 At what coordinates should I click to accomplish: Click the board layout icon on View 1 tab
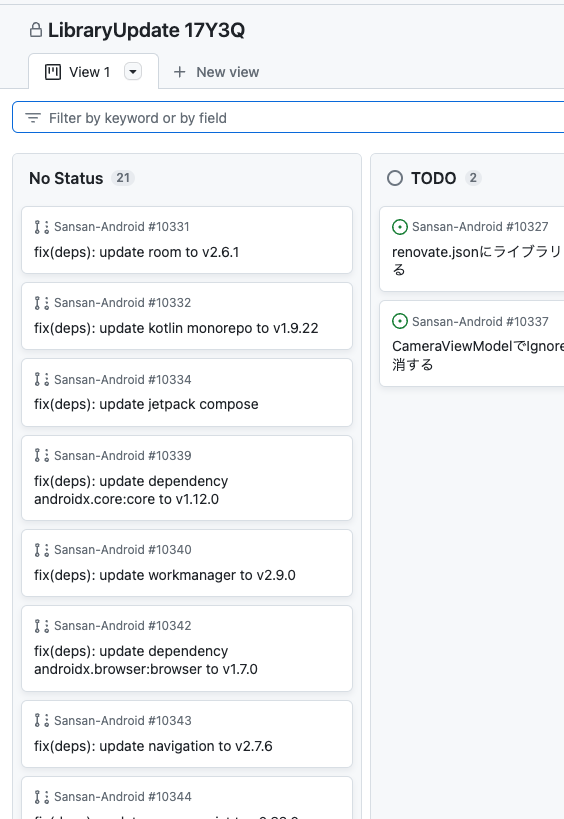tap(53, 72)
